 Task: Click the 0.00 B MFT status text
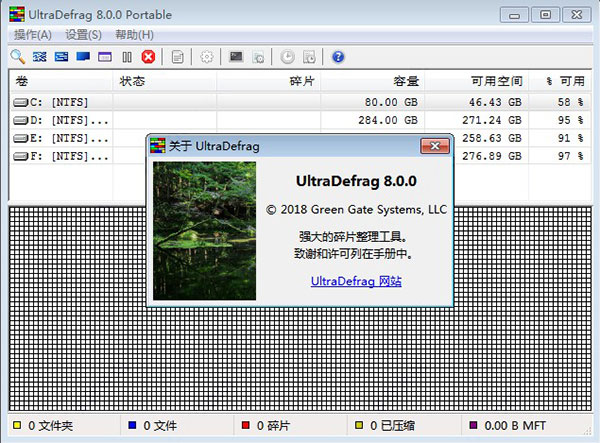click(515, 425)
